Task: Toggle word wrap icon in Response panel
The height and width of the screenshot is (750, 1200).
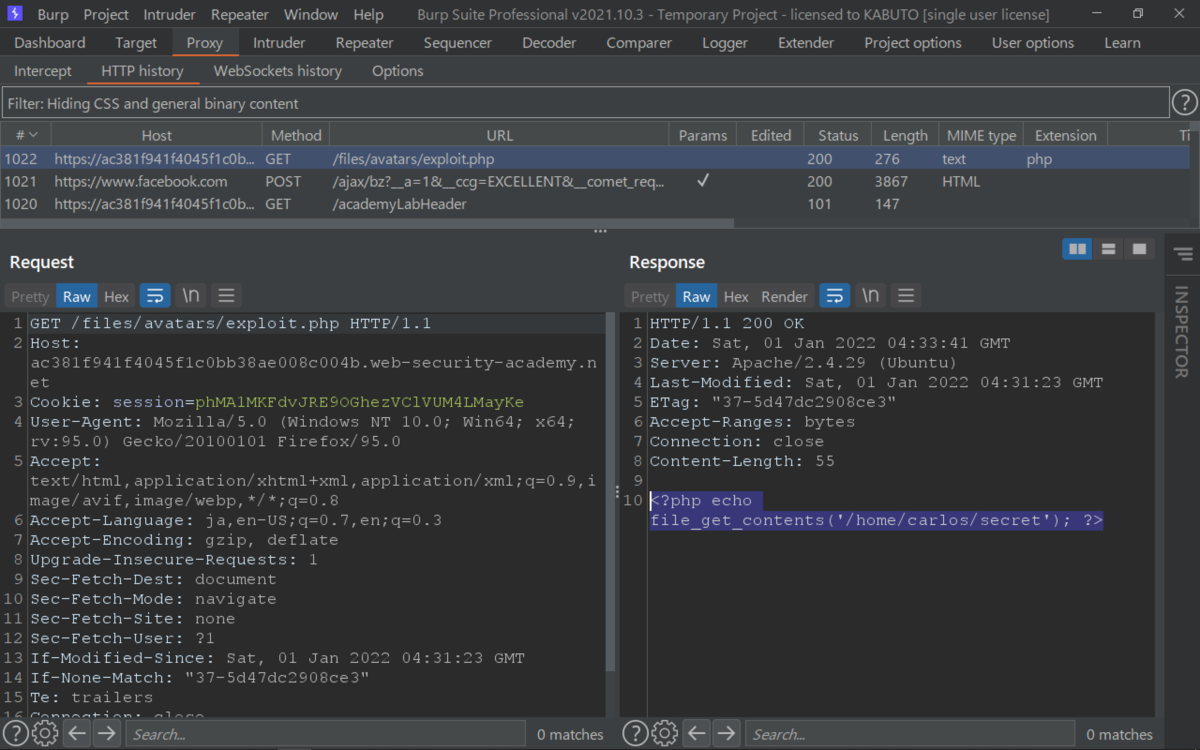Action: (834, 296)
